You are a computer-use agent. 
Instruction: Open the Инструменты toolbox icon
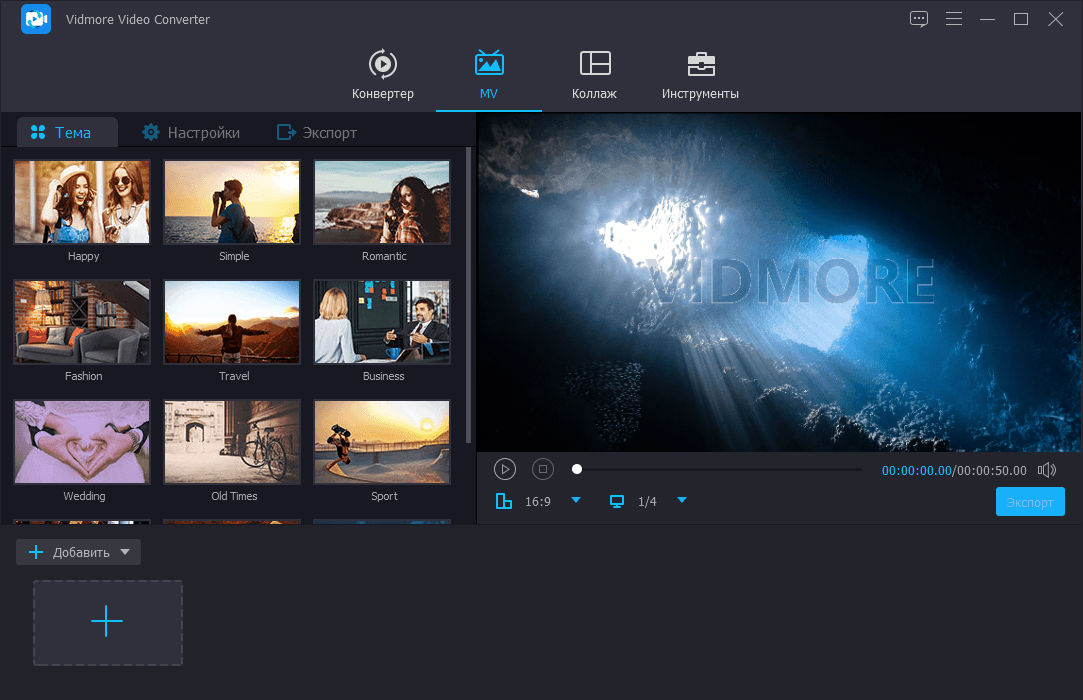pyautogui.click(x=700, y=64)
